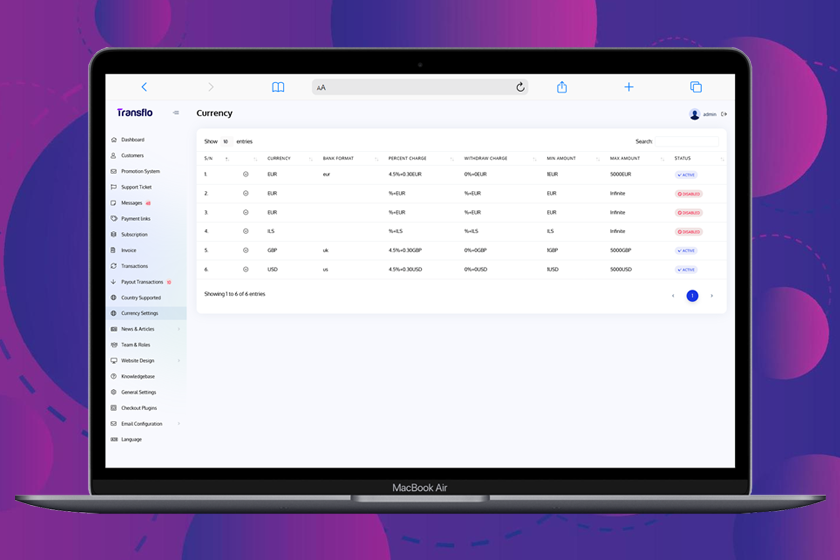Open the Show entries count dropdown

[226, 142]
